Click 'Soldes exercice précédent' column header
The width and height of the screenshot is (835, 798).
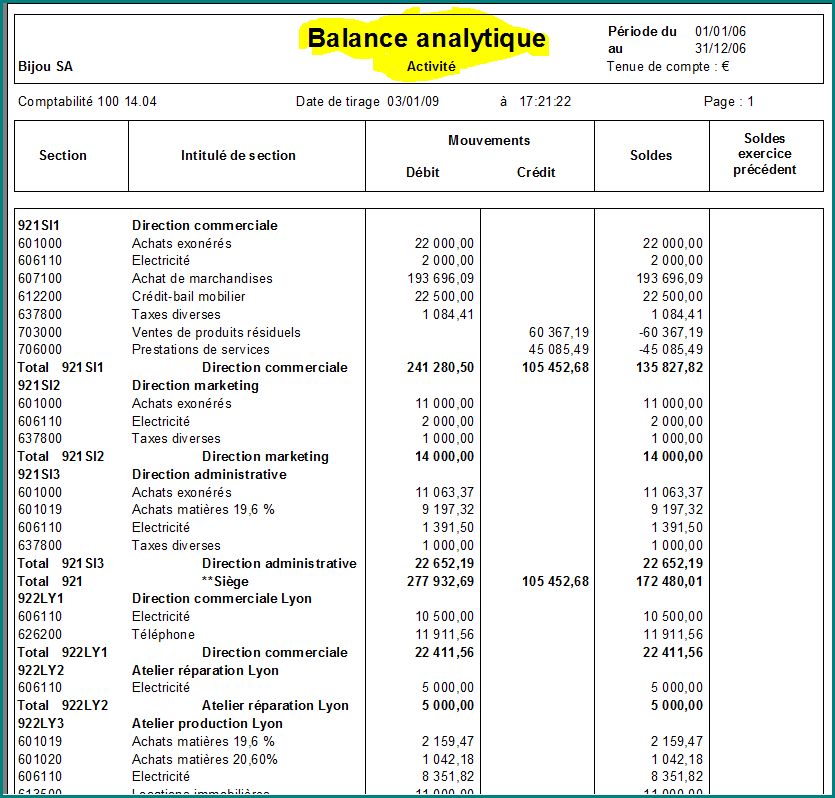765,154
